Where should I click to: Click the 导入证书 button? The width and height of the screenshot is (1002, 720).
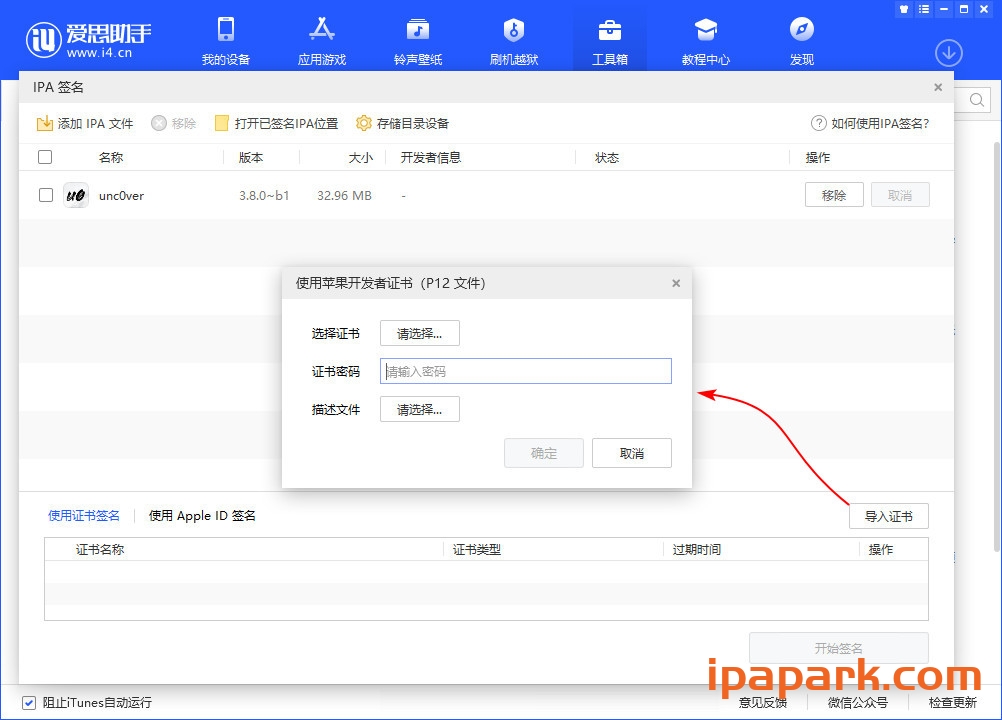(x=888, y=516)
